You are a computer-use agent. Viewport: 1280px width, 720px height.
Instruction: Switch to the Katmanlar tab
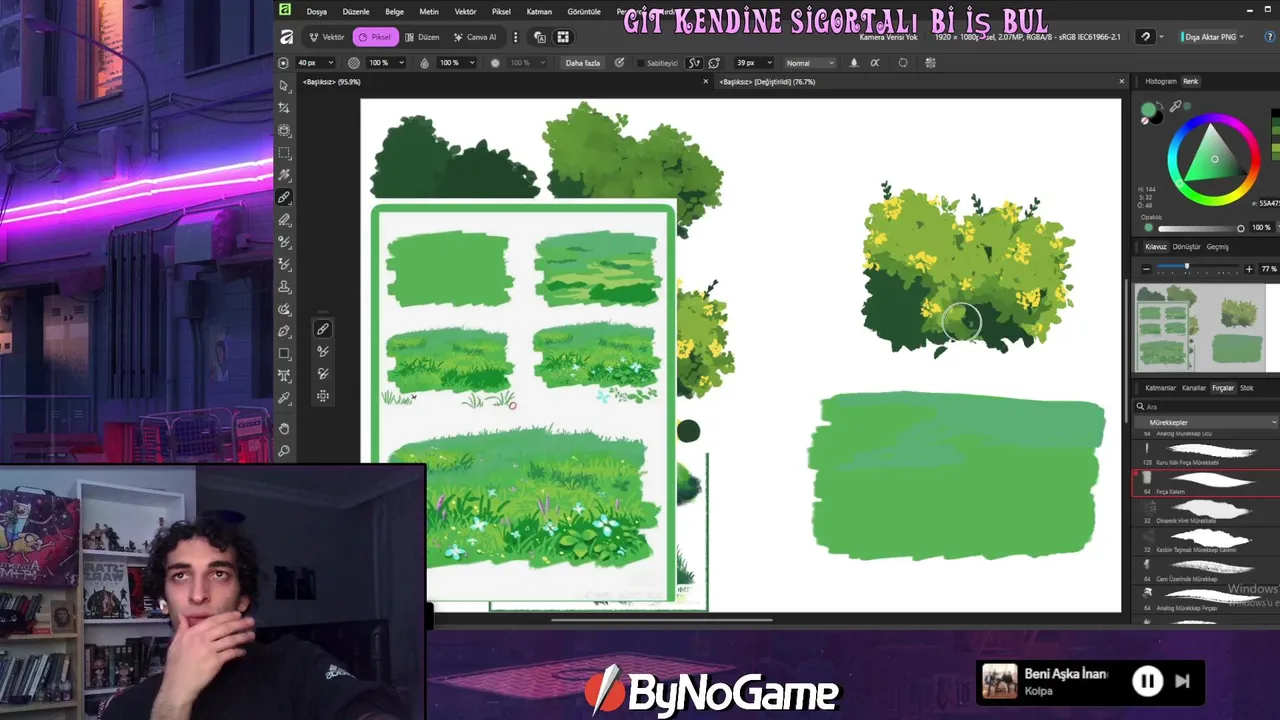pos(1160,388)
